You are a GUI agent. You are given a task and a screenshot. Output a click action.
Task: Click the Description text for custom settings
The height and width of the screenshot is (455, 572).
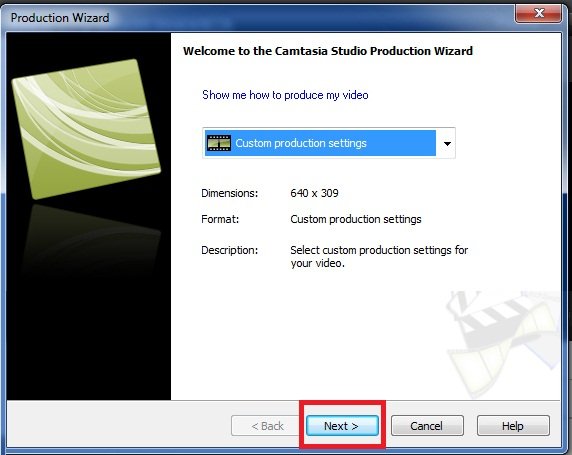[379, 257]
